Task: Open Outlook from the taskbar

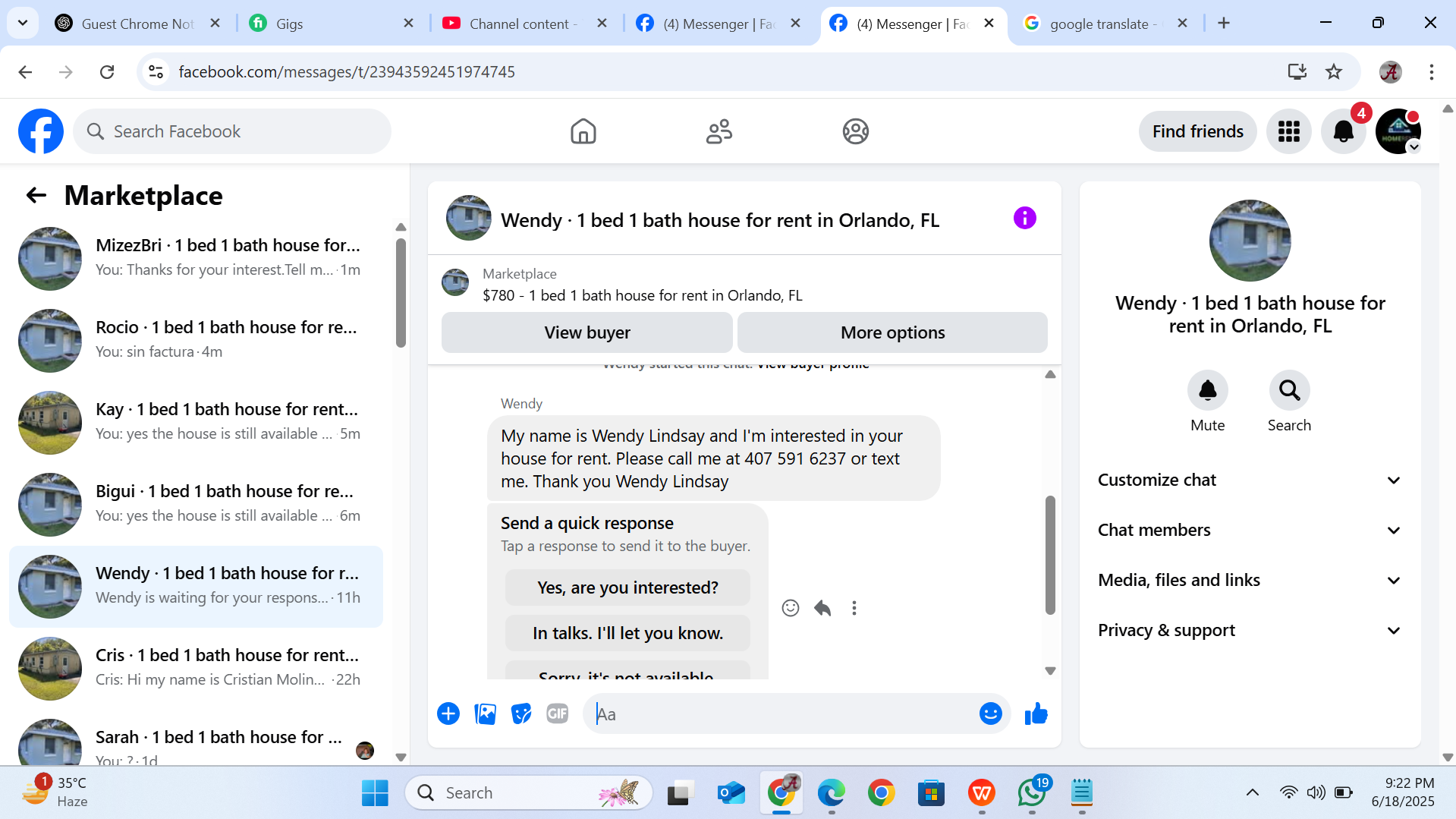Action: point(731,792)
